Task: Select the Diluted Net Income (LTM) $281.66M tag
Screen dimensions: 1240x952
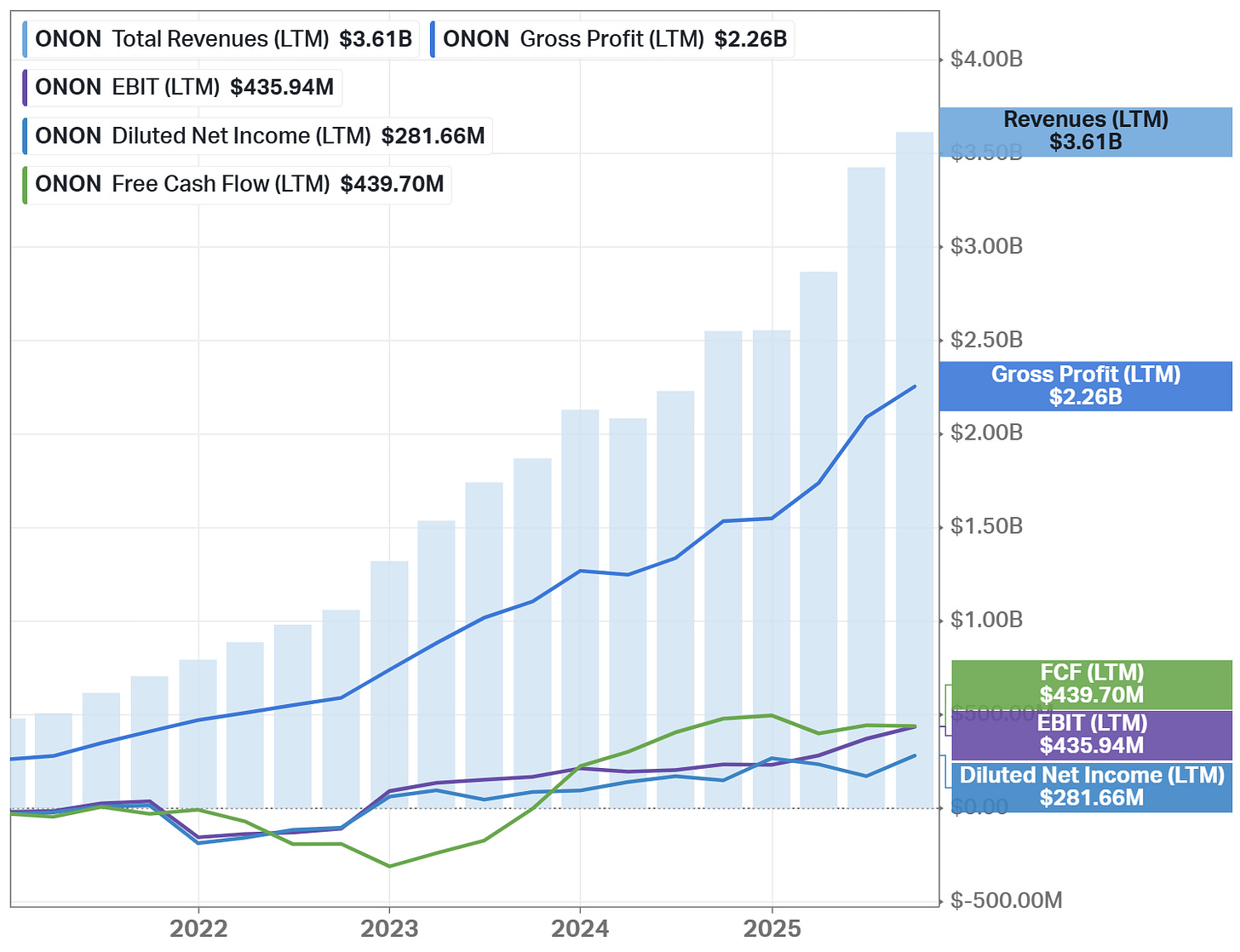Action: point(1092,787)
